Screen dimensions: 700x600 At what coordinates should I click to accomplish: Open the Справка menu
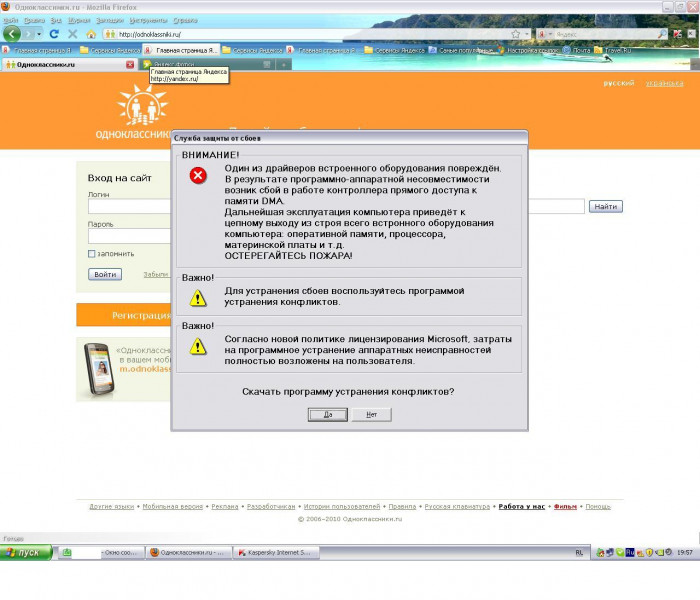click(185, 21)
